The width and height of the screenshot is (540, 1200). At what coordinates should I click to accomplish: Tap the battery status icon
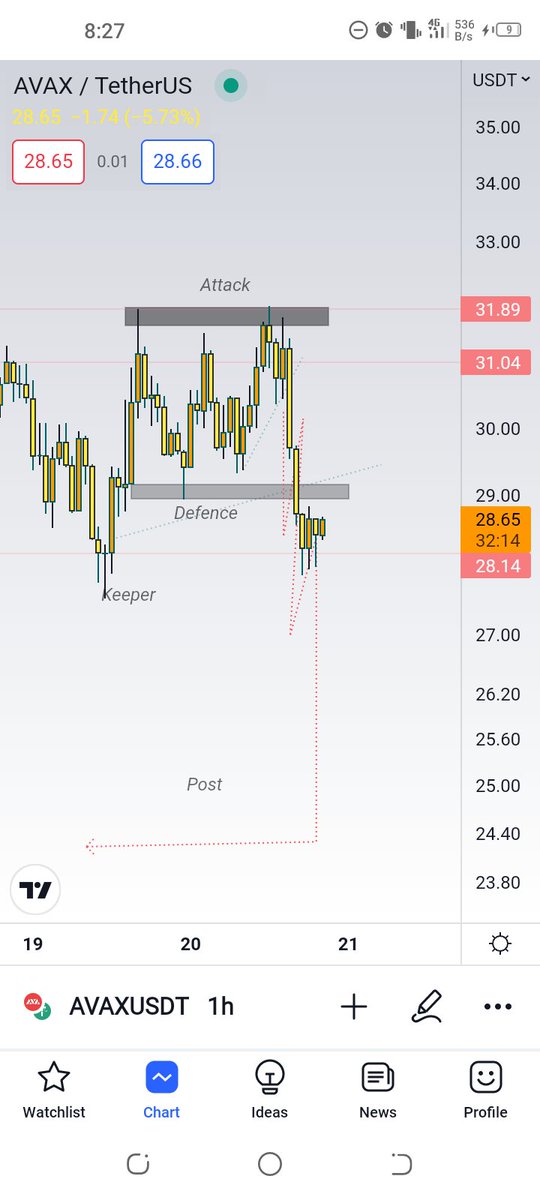point(509,31)
